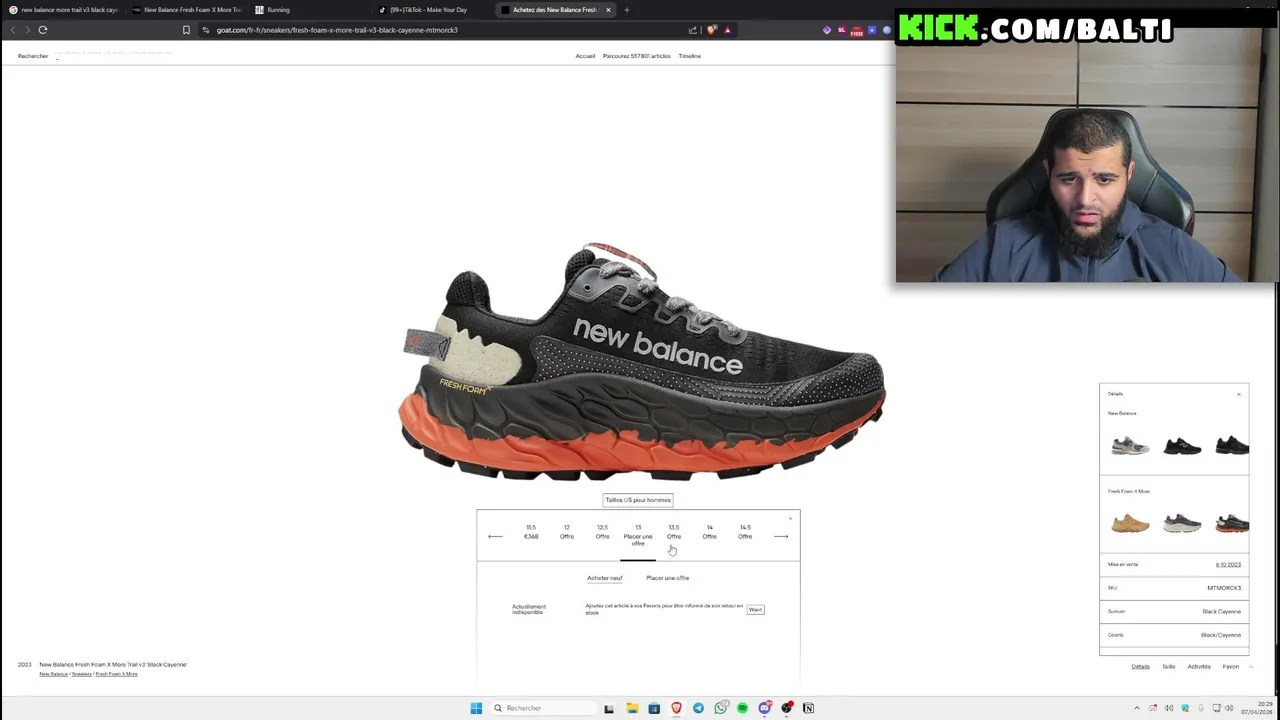The height and width of the screenshot is (720, 1280).
Task: Open Telegram from the taskbar
Action: (x=698, y=708)
